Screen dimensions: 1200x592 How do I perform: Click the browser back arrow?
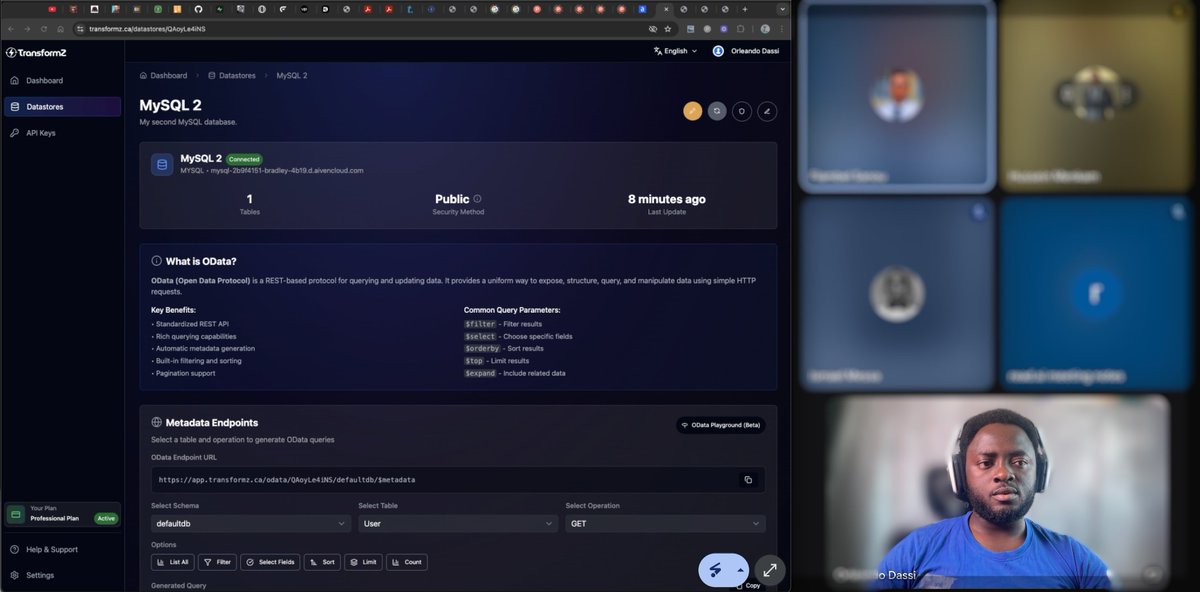pos(11,29)
